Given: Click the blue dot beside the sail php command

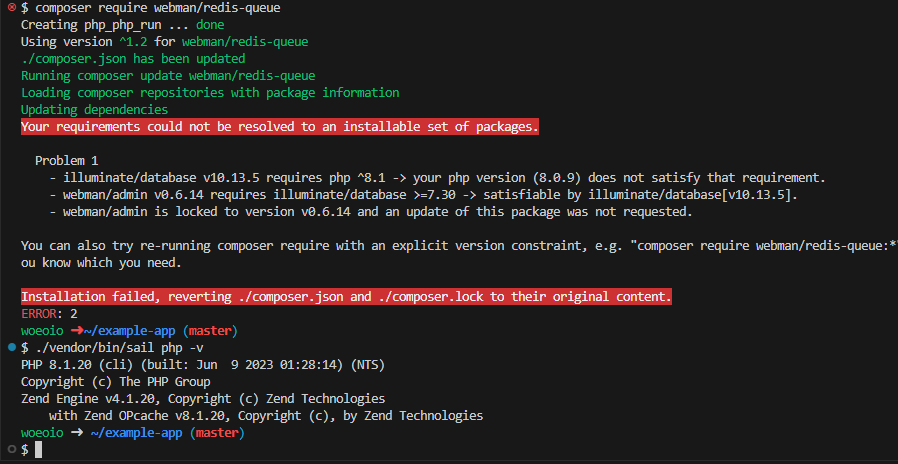Looking at the screenshot, I should point(12,347).
